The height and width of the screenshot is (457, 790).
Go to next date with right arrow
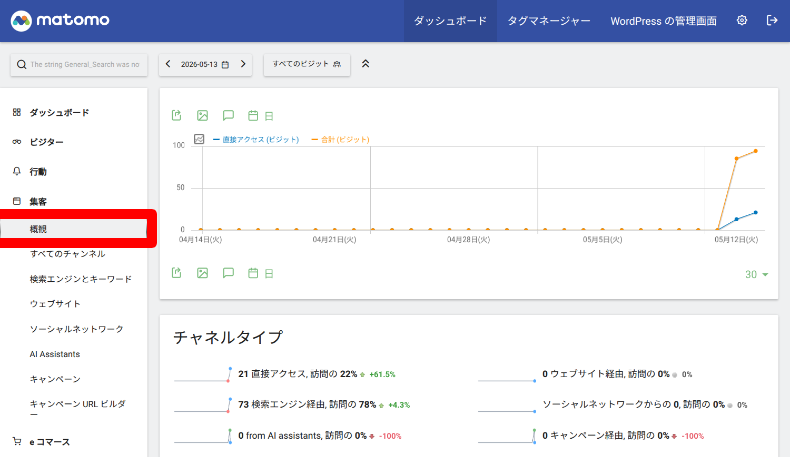[x=243, y=64]
